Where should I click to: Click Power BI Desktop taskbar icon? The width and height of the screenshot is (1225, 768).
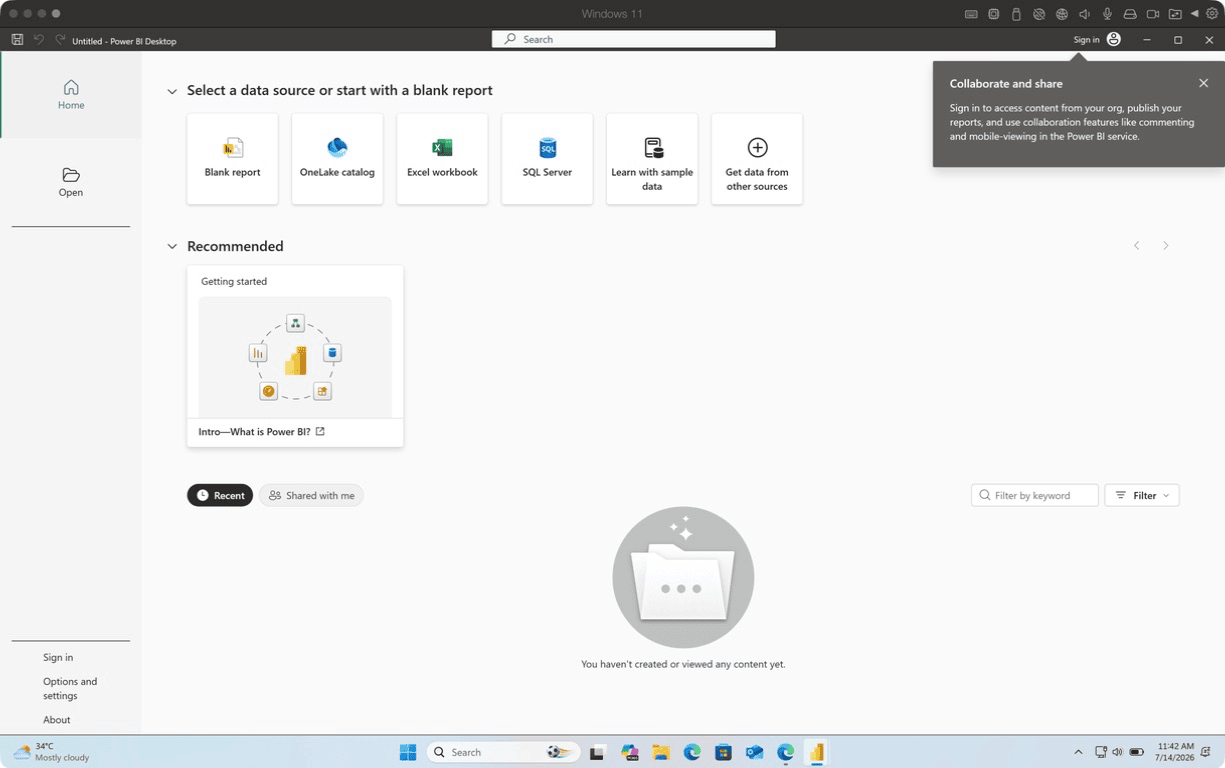point(817,752)
